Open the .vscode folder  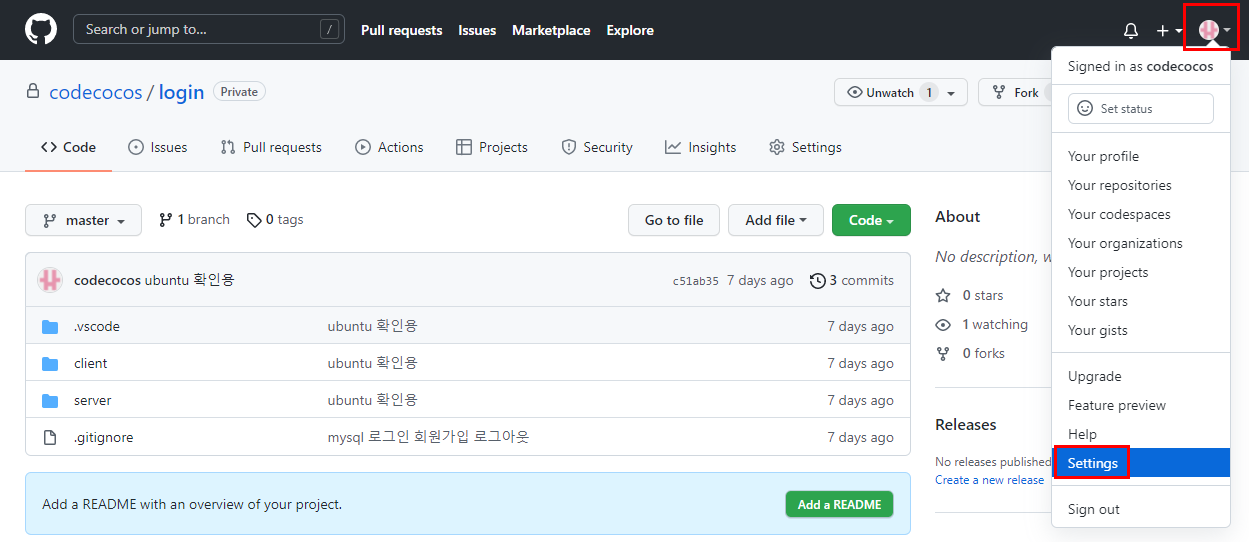click(x=97, y=326)
